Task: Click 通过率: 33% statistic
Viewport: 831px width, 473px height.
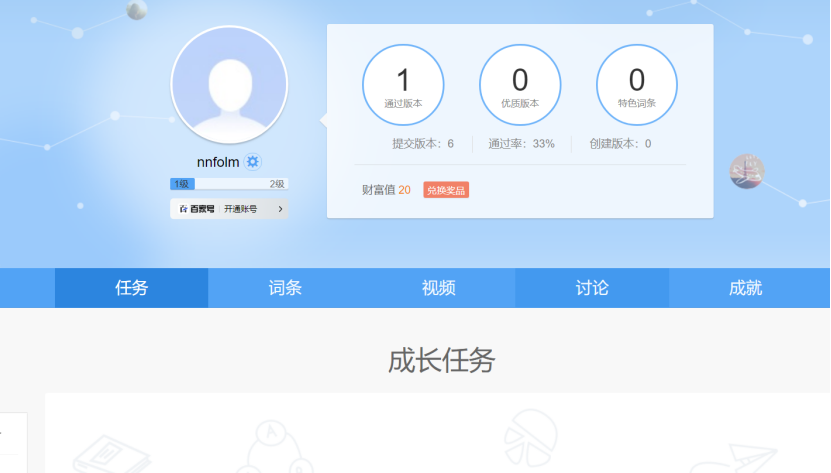Action: 521,144
